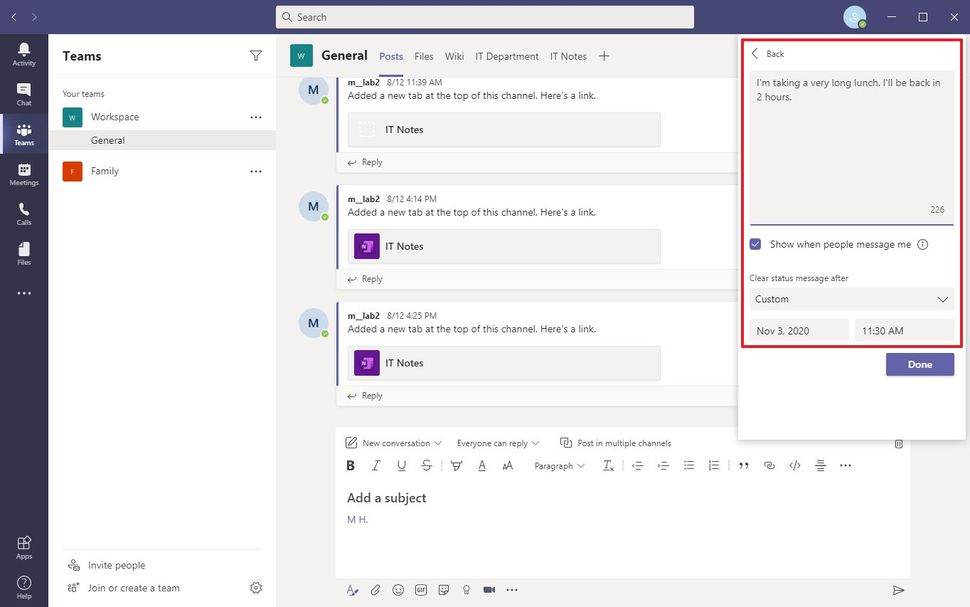This screenshot has width=970, height=607.
Task: Expand the Paragraph style dropdown
Action: (558, 465)
